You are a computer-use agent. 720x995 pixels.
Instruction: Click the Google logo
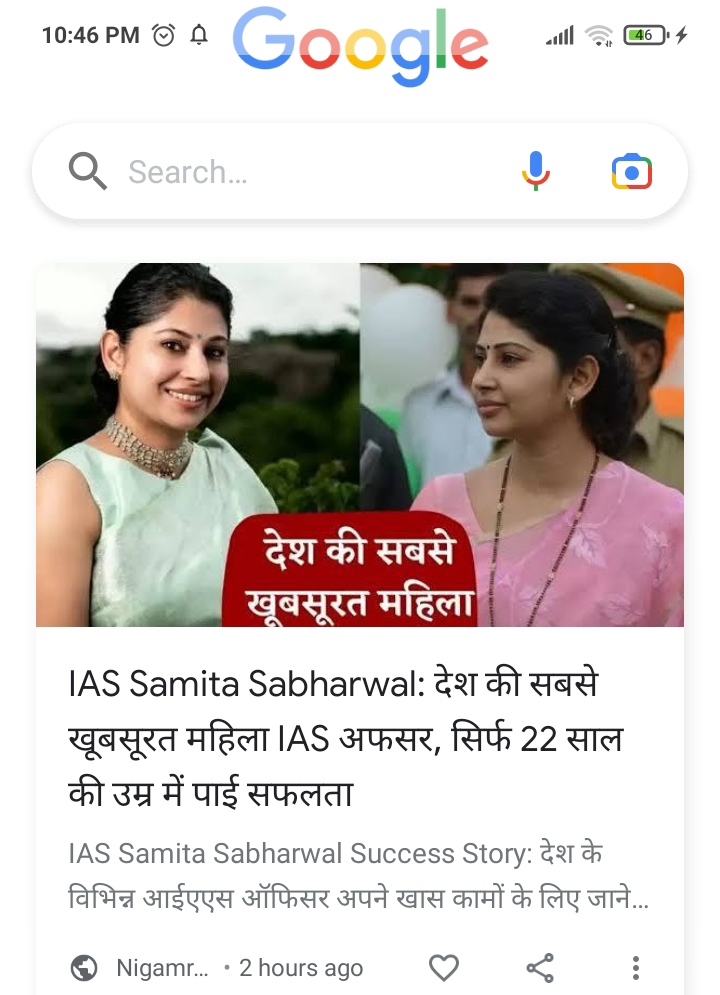pyautogui.click(x=360, y=46)
